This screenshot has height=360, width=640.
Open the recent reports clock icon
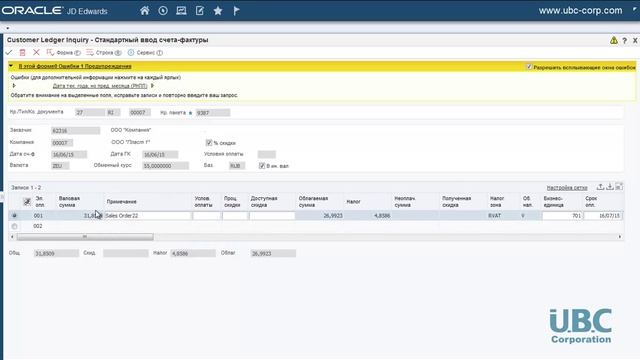pos(163,11)
